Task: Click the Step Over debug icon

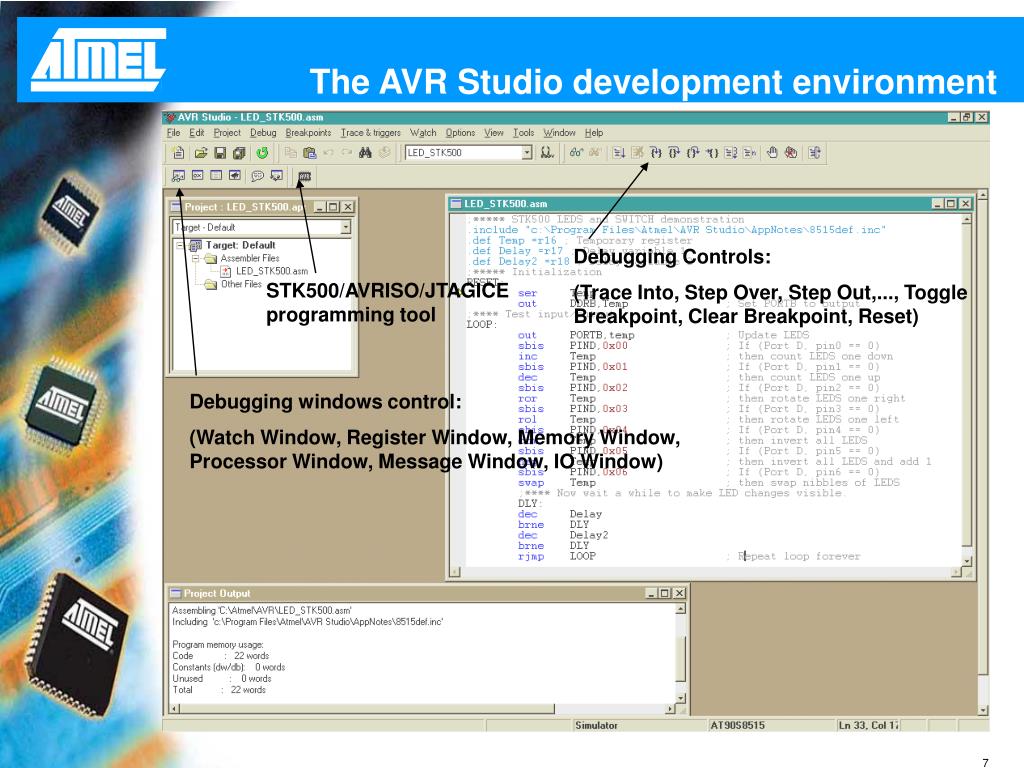Action: pyautogui.click(x=675, y=153)
